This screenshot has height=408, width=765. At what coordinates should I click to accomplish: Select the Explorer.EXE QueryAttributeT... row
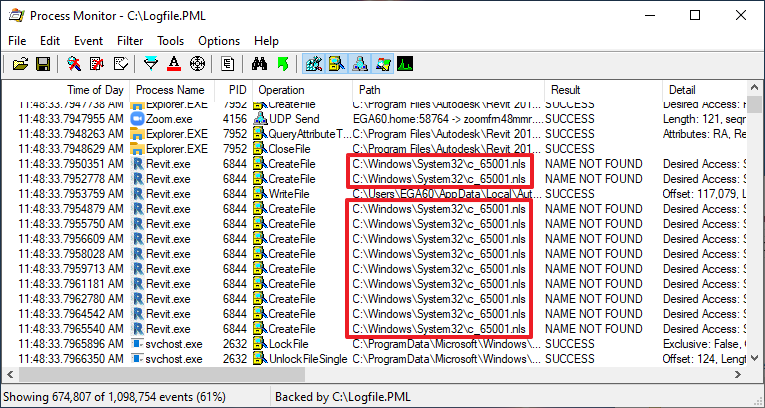pos(375,134)
